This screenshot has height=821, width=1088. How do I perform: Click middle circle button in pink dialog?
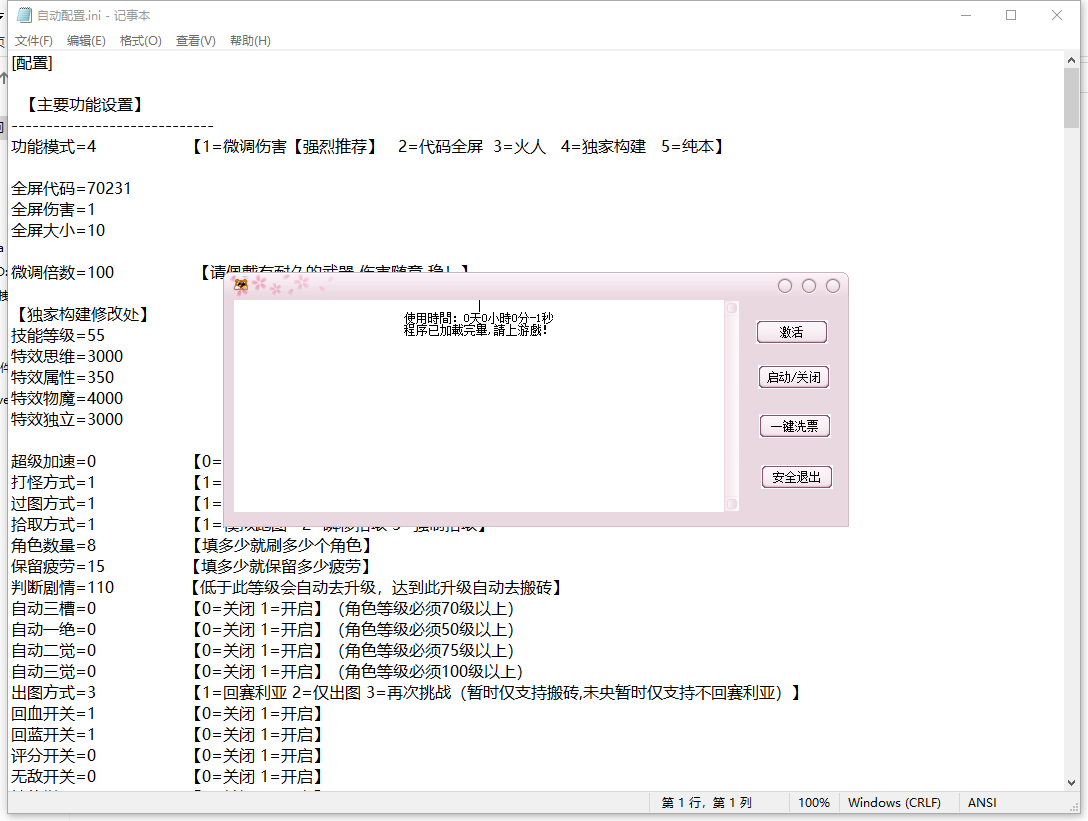coord(809,286)
